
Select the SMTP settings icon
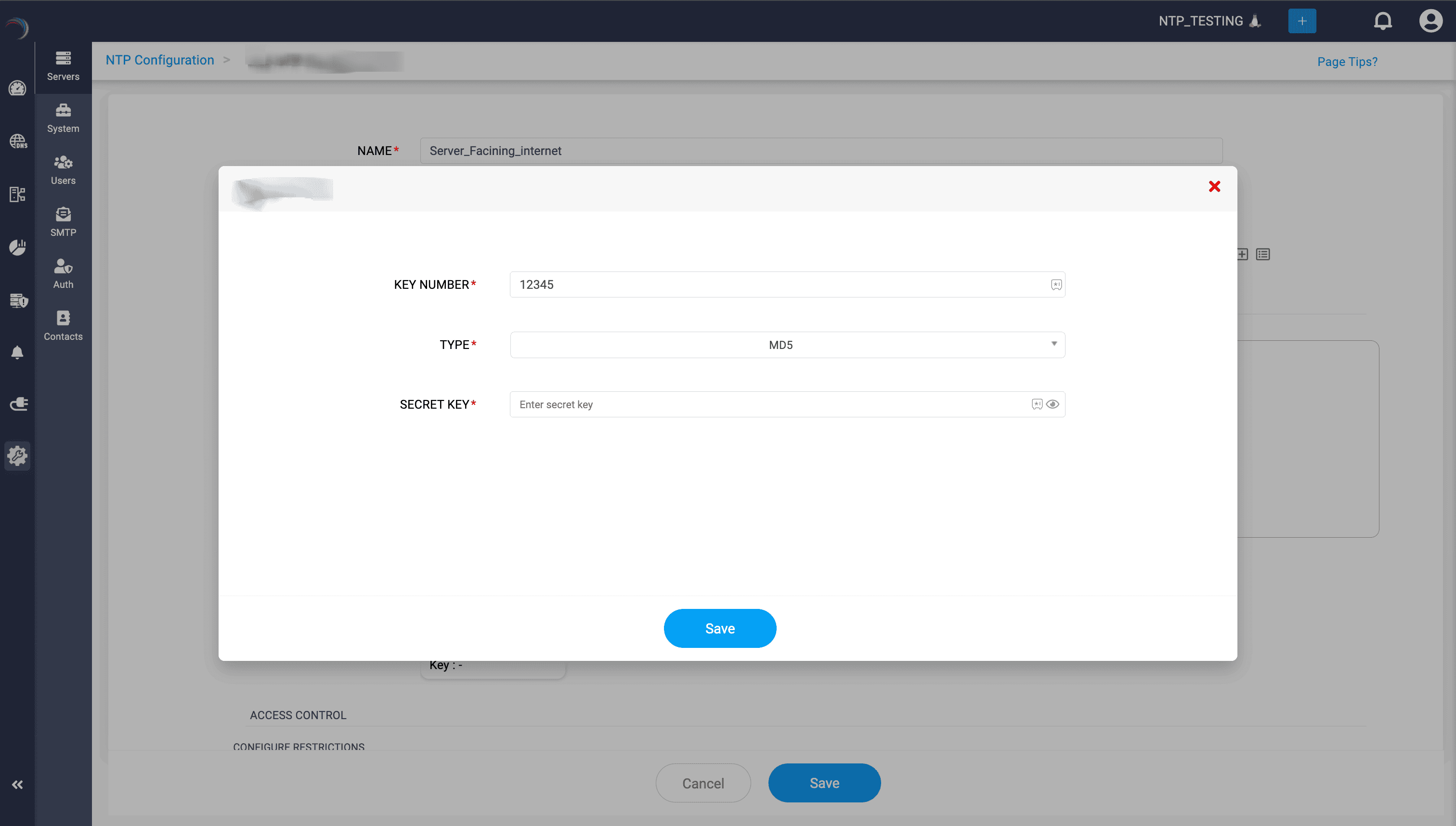point(63,221)
